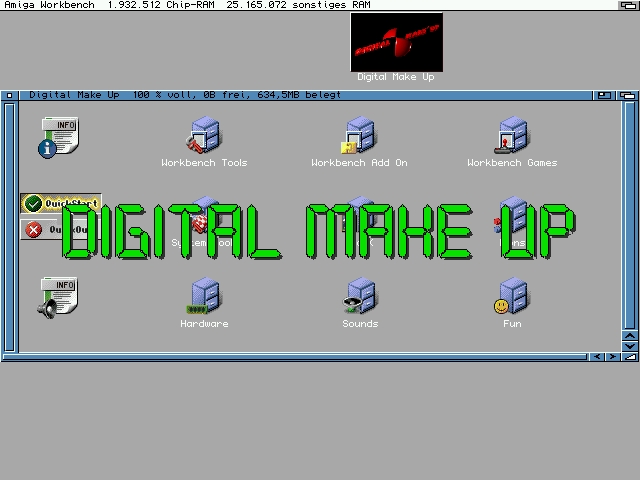The image size is (640, 480).
Task: Click the 'Digital Make Up' label under disk icon
Action: (396, 77)
